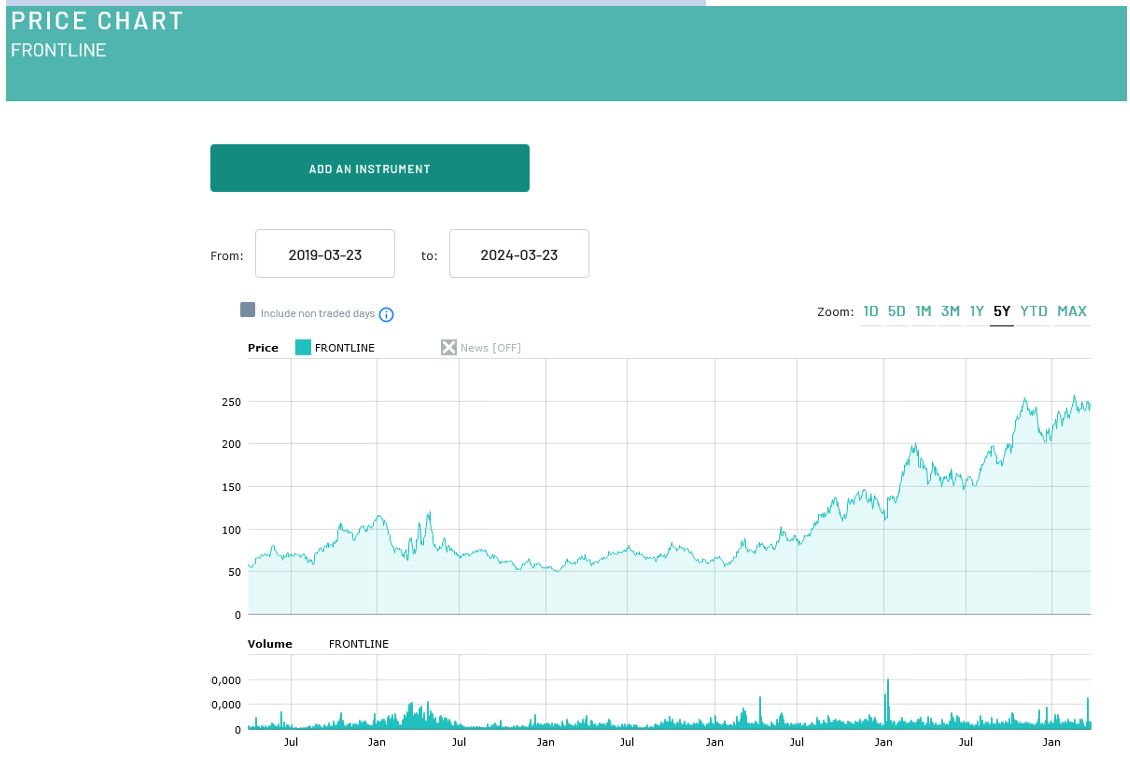Click the Volume legend heading
Screen dimensions: 1130x758
(x=270, y=644)
